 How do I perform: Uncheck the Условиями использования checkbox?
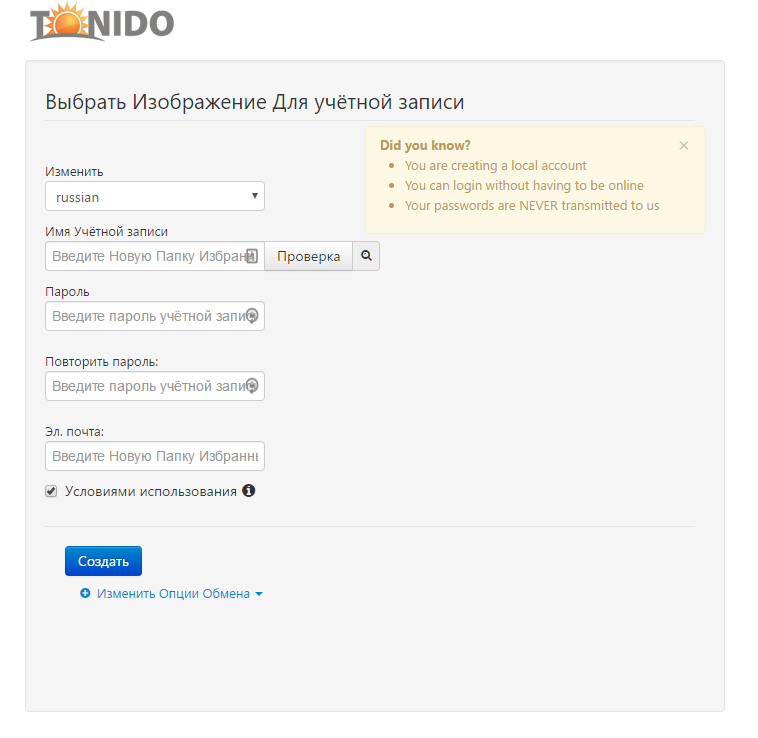point(51,492)
